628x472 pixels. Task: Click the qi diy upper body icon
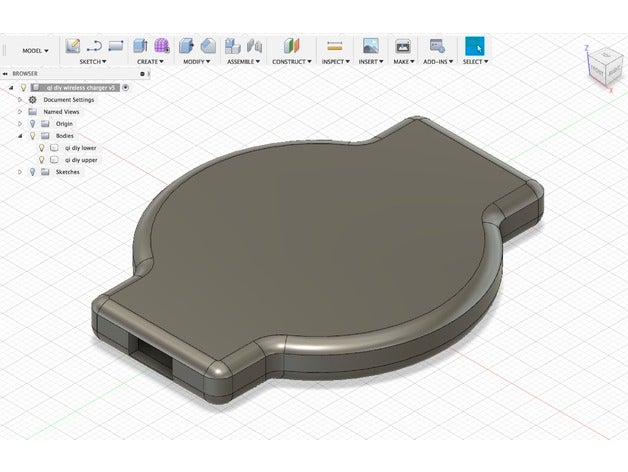[x=54, y=160]
